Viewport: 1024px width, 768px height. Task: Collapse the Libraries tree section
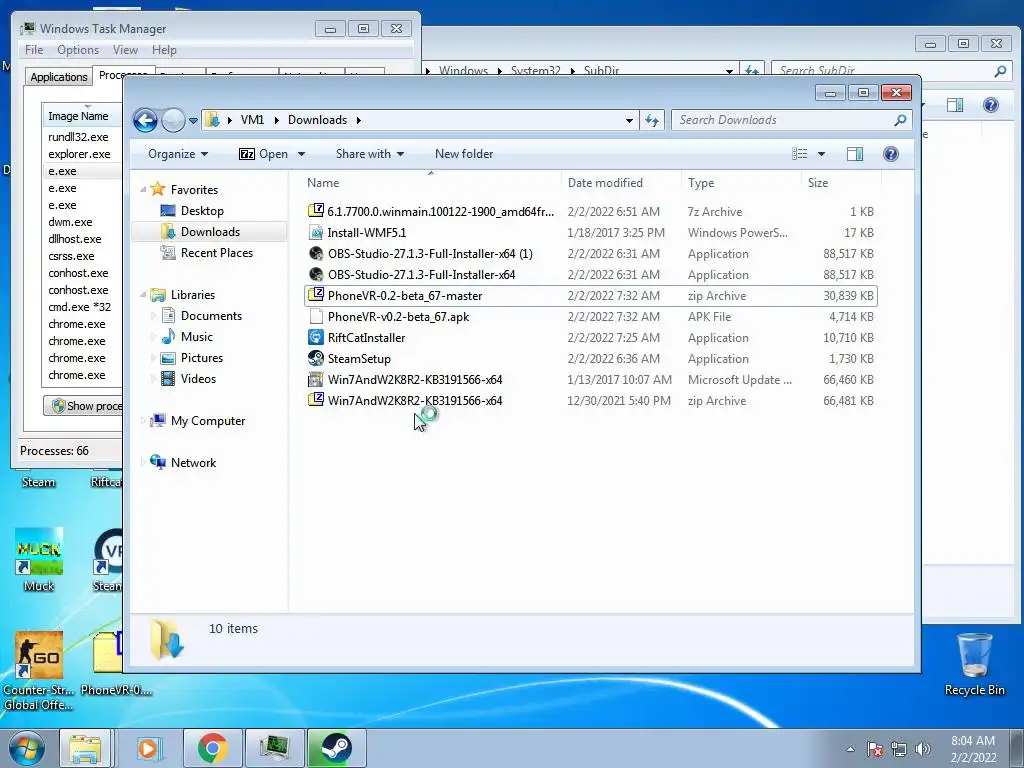[143, 295]
